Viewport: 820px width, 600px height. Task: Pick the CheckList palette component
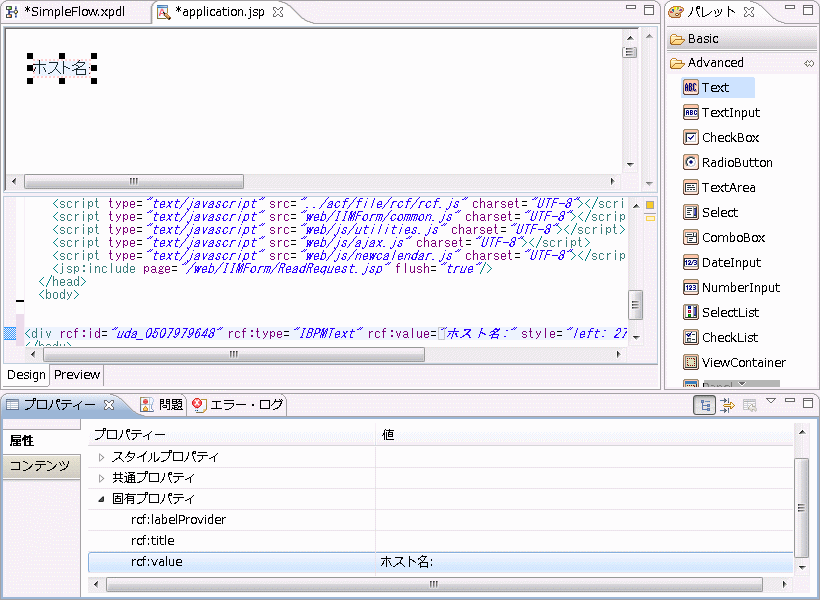click(x=721, y=337)
